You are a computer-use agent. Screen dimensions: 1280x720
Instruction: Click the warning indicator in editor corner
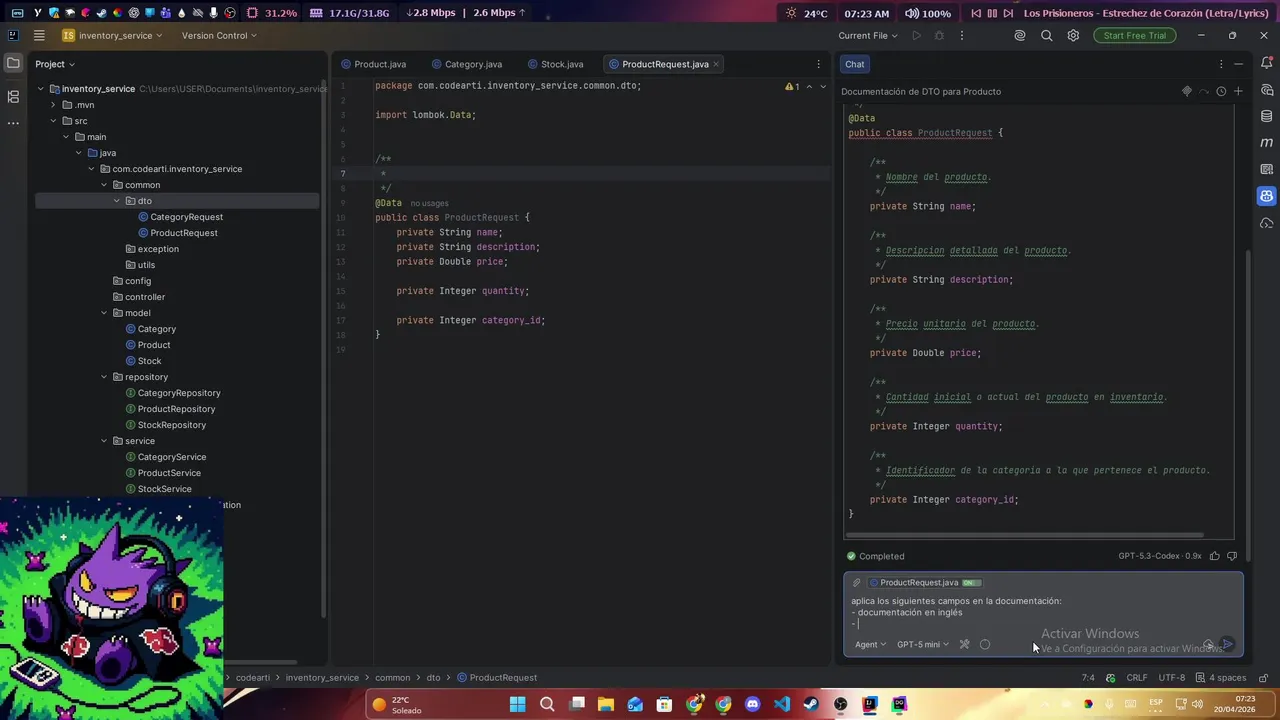(793, 87)
